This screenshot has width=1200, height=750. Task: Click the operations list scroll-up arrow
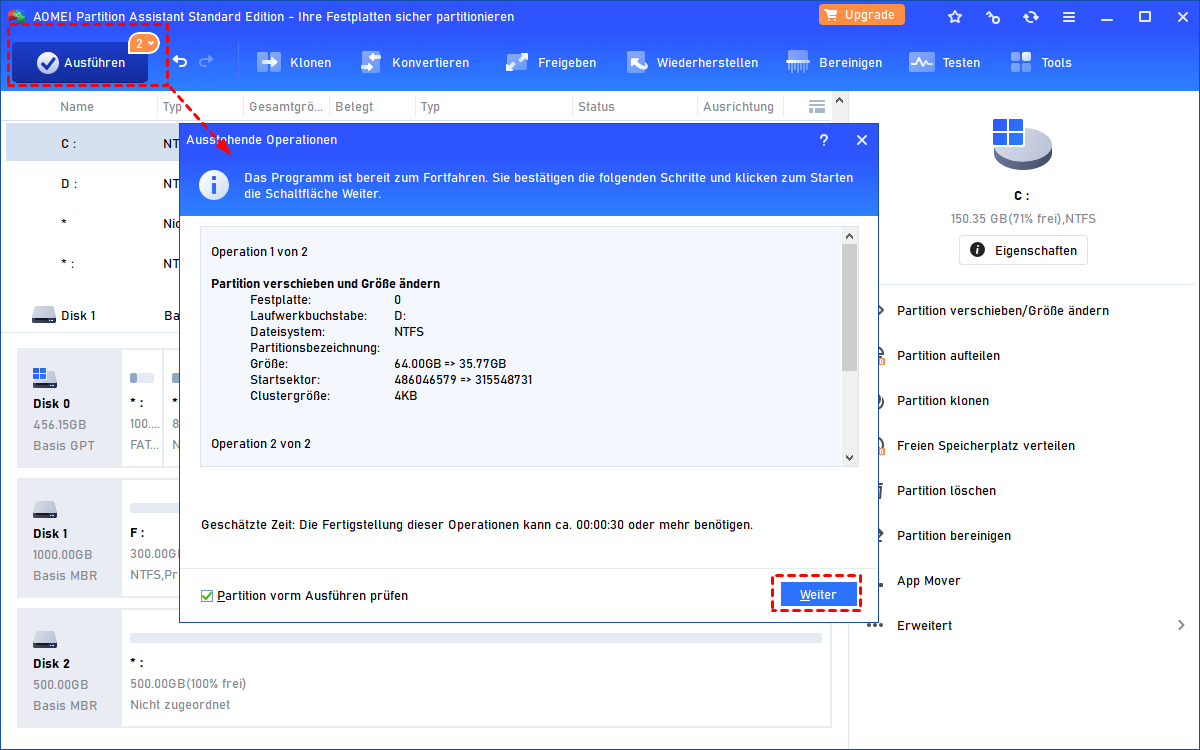[850, 236]
